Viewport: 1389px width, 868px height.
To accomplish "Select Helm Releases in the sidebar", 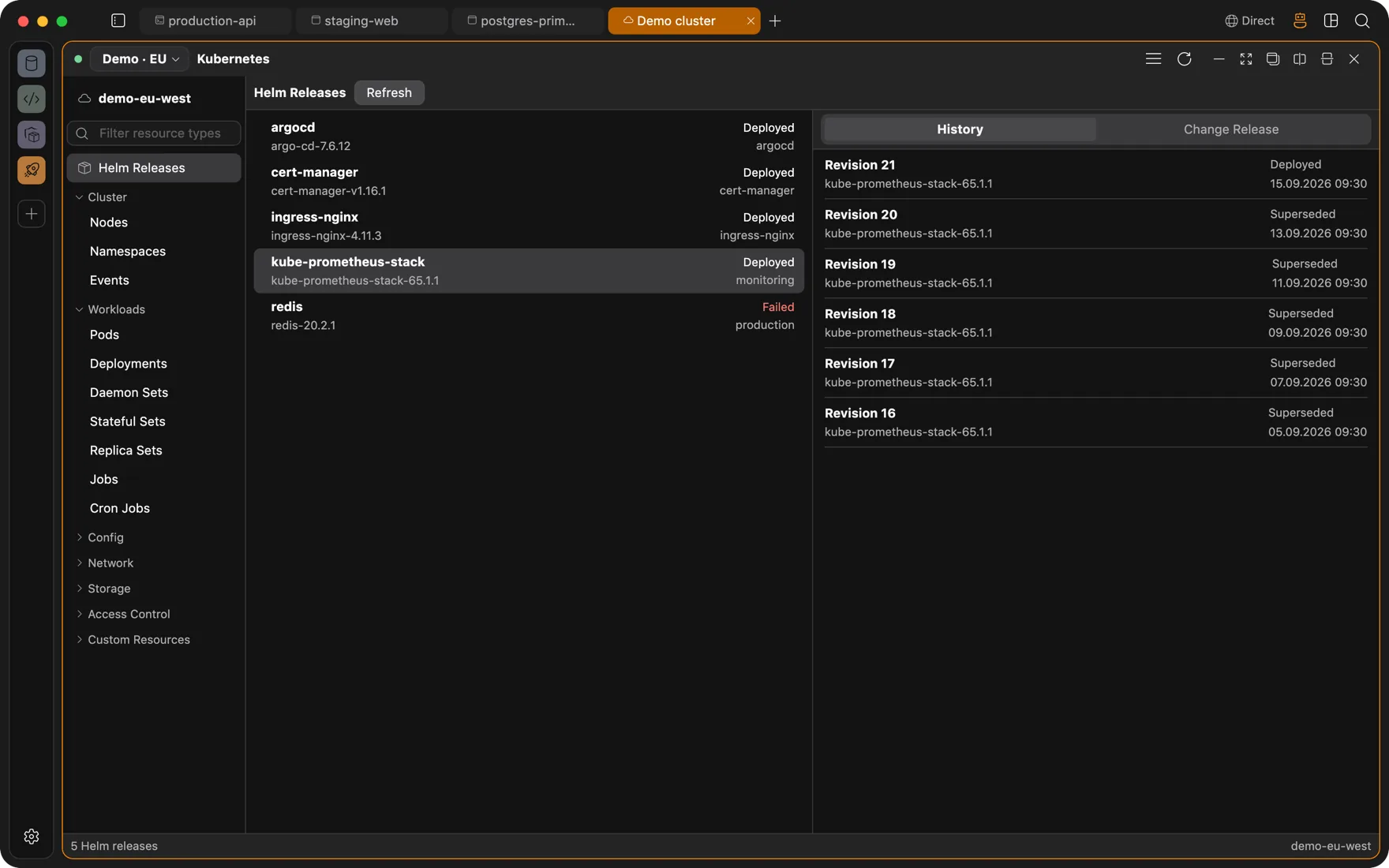I will tap(154, 168).
